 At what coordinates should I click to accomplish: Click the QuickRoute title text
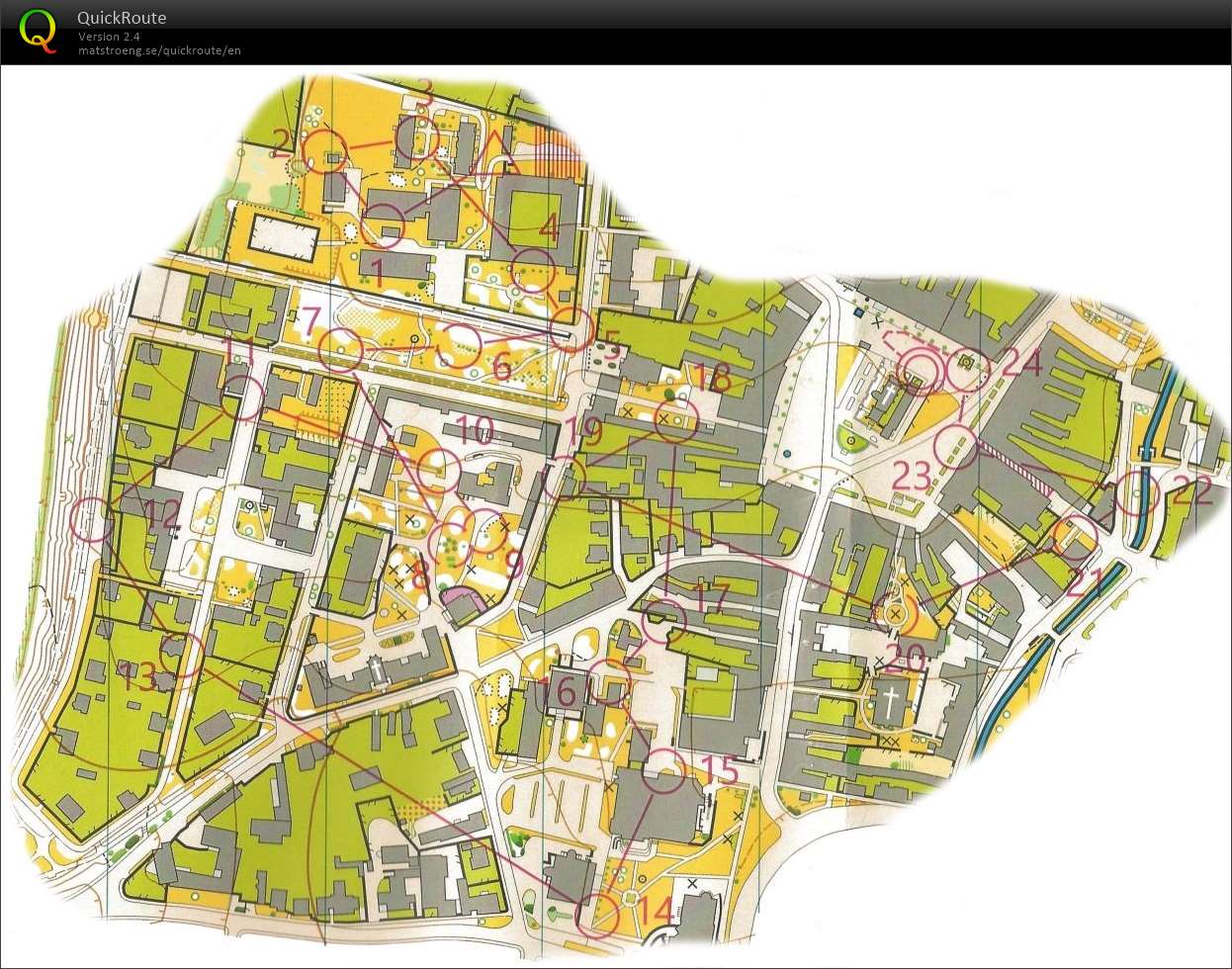tap(122, 18)
